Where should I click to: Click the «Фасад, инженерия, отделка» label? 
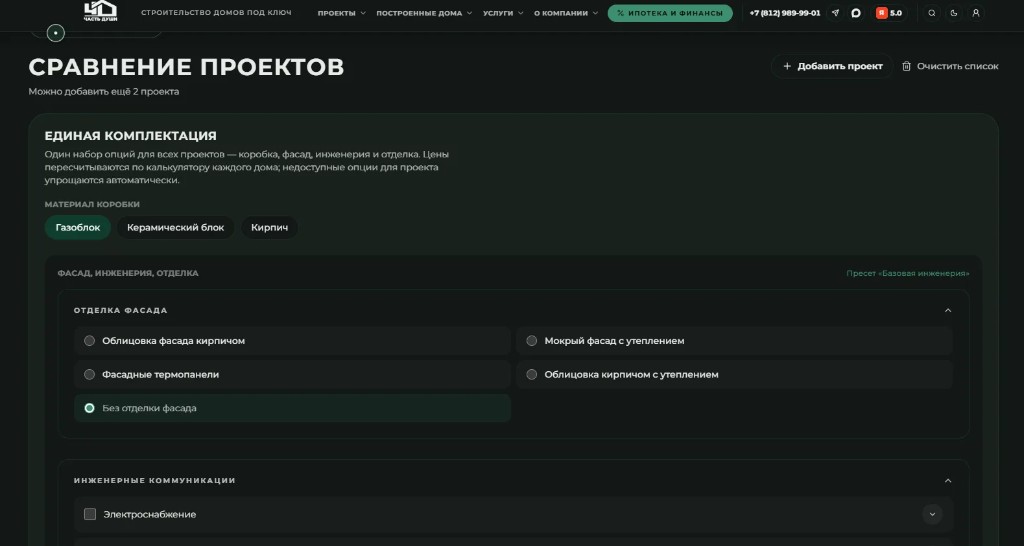click(x=128, y=273)
